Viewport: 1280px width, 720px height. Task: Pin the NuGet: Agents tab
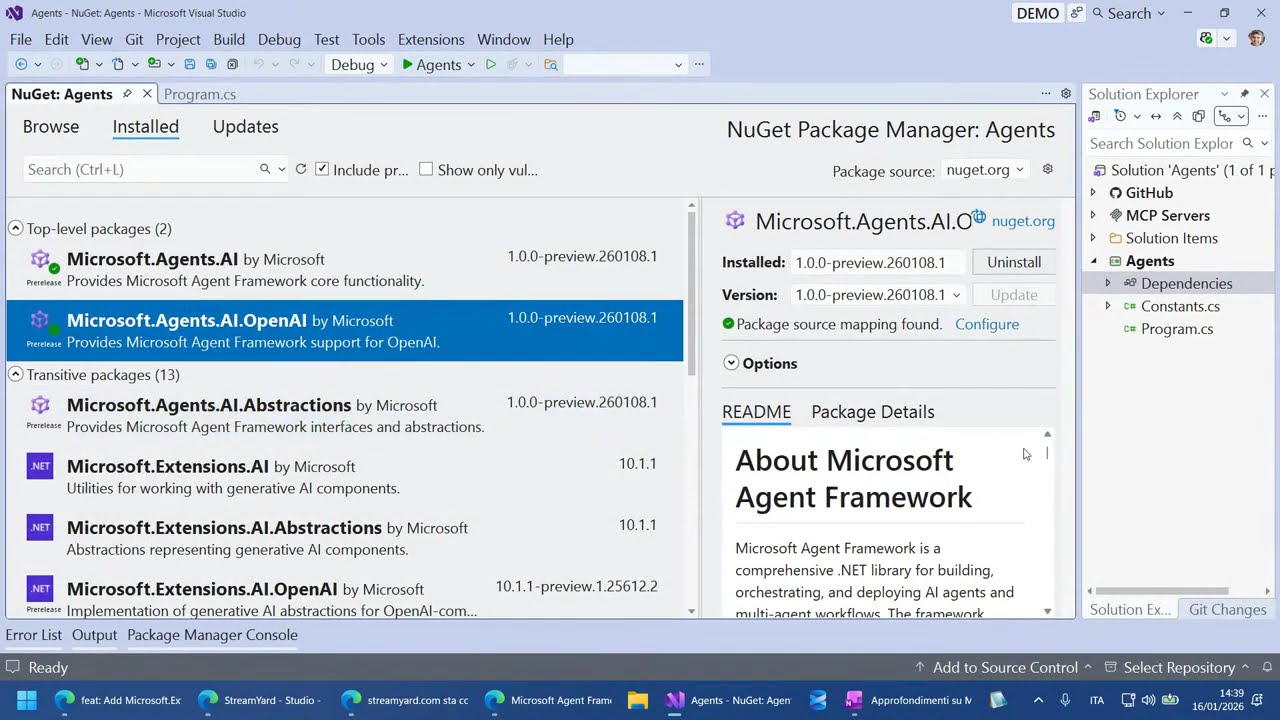tap(127, 93)
